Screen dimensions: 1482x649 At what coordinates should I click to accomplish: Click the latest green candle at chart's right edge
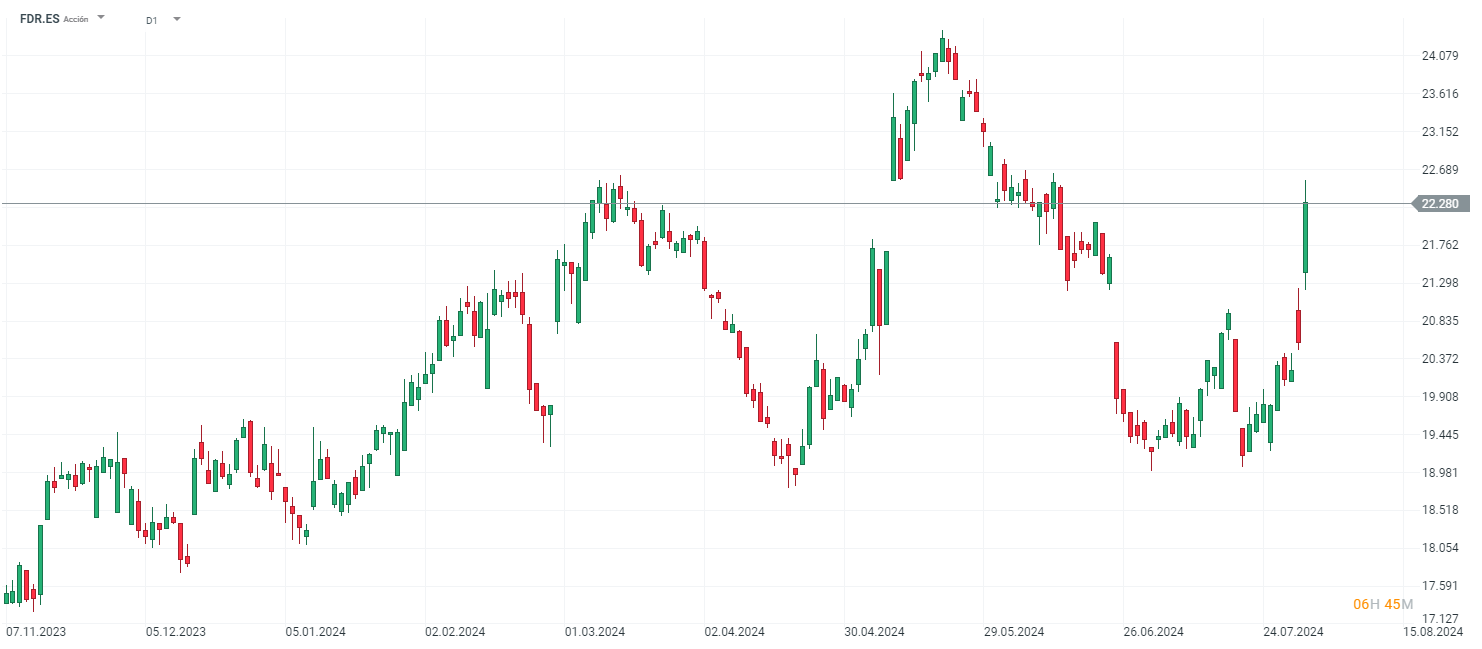[x=1305, y=237]
